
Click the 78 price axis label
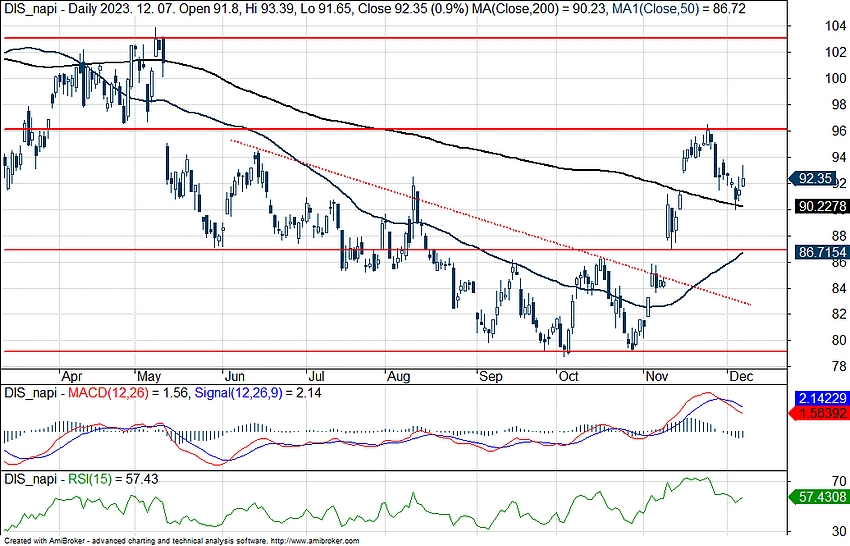click(839, 367)
